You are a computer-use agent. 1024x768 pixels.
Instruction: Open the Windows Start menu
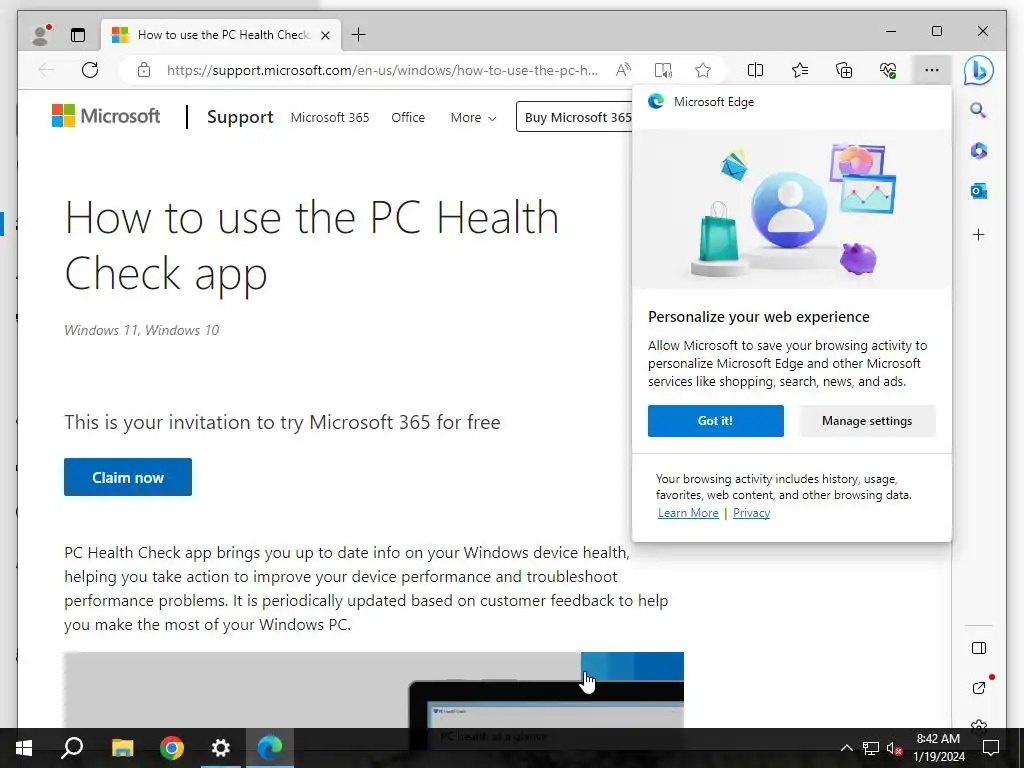[x=24, y=748]
